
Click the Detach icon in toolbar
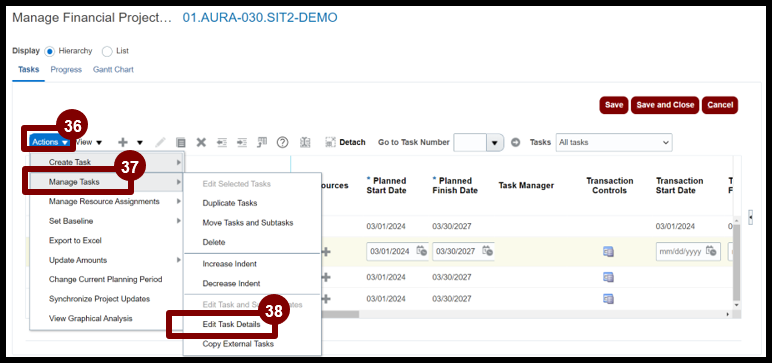pyautogui.click(x=330, y=142)
